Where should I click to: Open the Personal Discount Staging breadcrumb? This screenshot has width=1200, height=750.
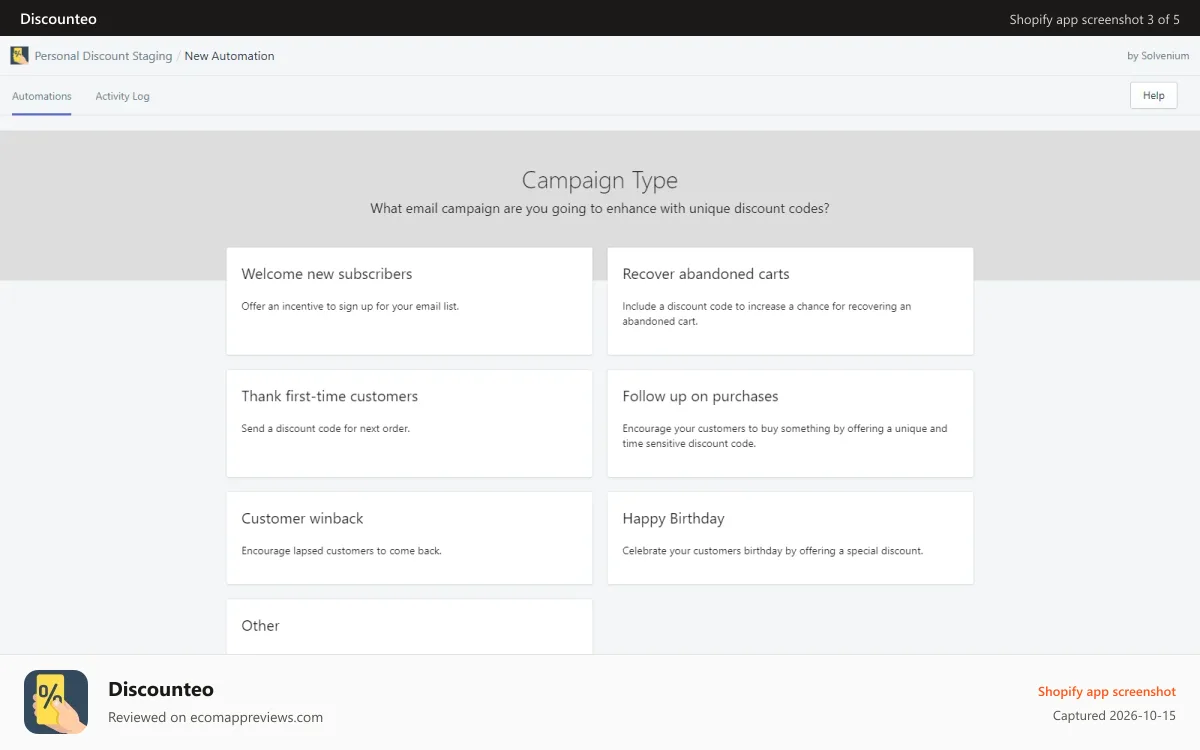103,56
